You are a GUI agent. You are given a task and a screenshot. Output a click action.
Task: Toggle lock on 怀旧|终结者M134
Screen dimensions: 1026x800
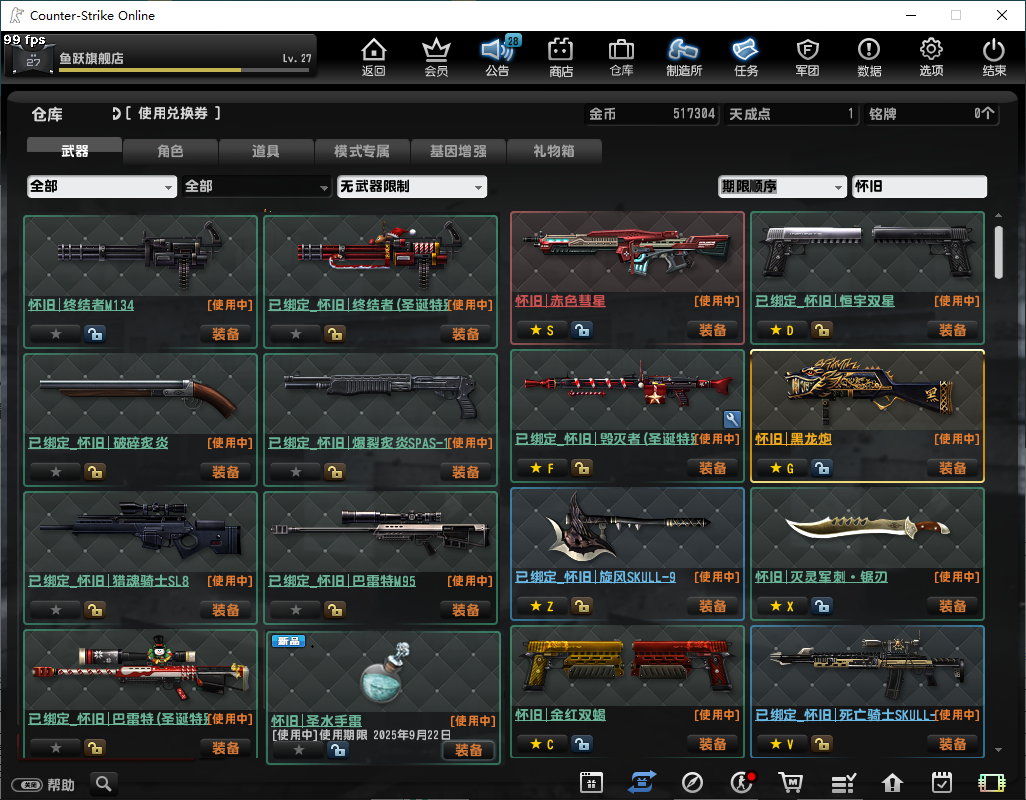point(95,334)
